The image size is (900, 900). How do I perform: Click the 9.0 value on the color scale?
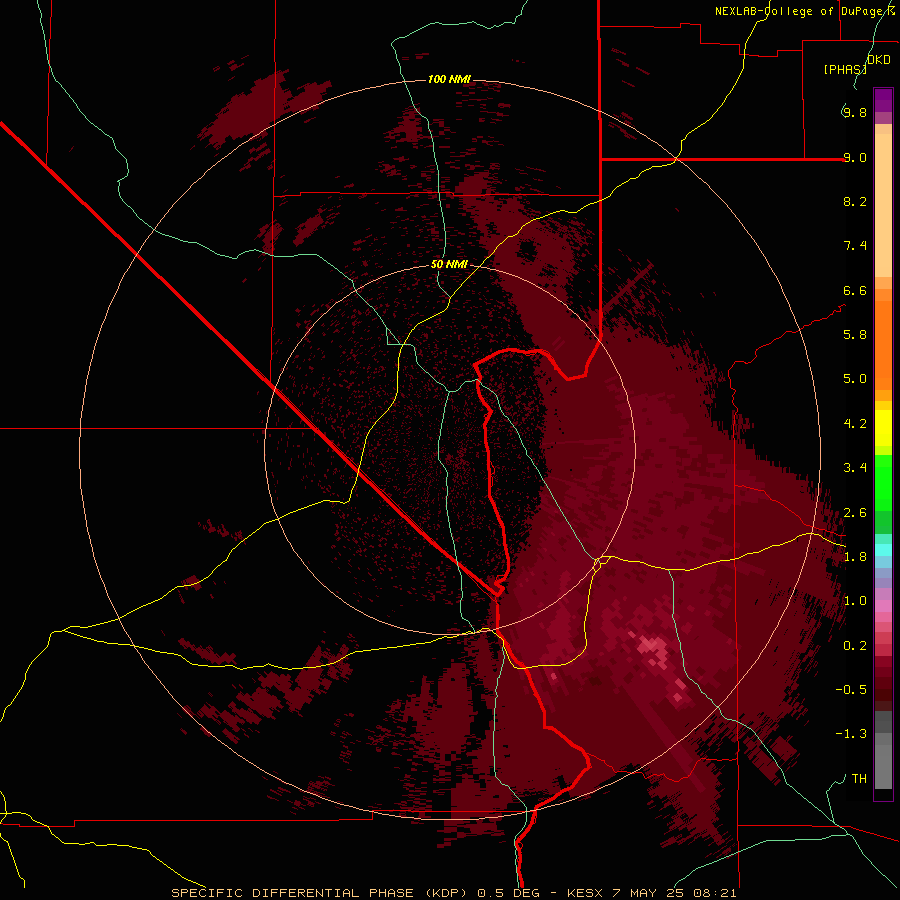855,157
